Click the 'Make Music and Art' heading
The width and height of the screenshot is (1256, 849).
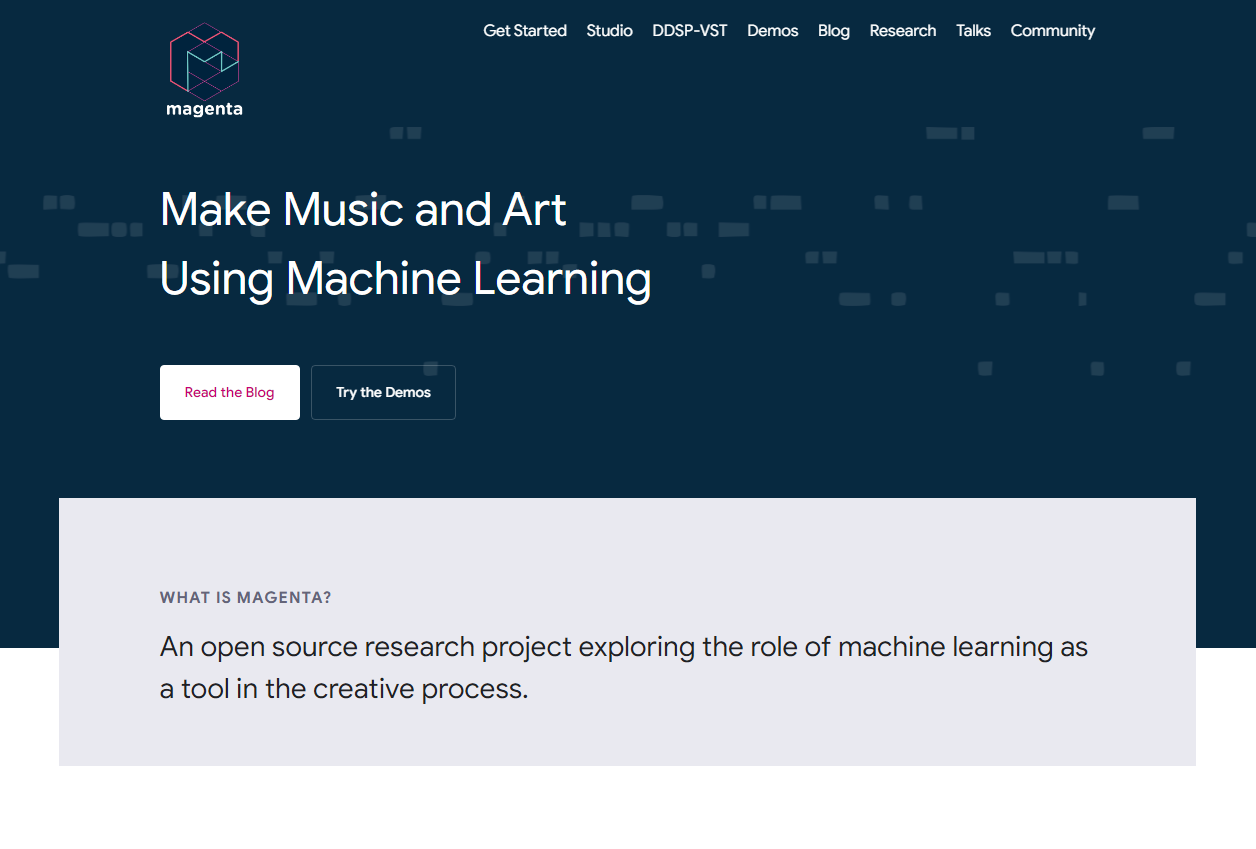363,209
